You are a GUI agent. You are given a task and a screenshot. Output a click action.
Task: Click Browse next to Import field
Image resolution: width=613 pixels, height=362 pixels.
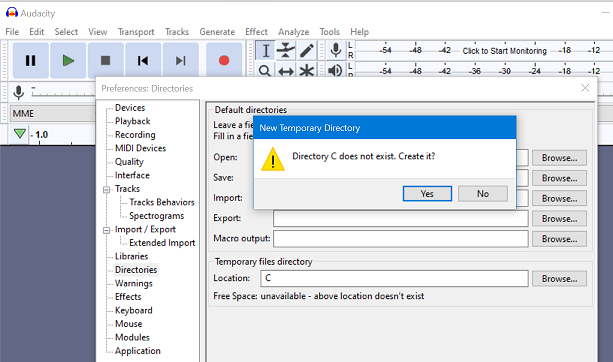point(559,199)
